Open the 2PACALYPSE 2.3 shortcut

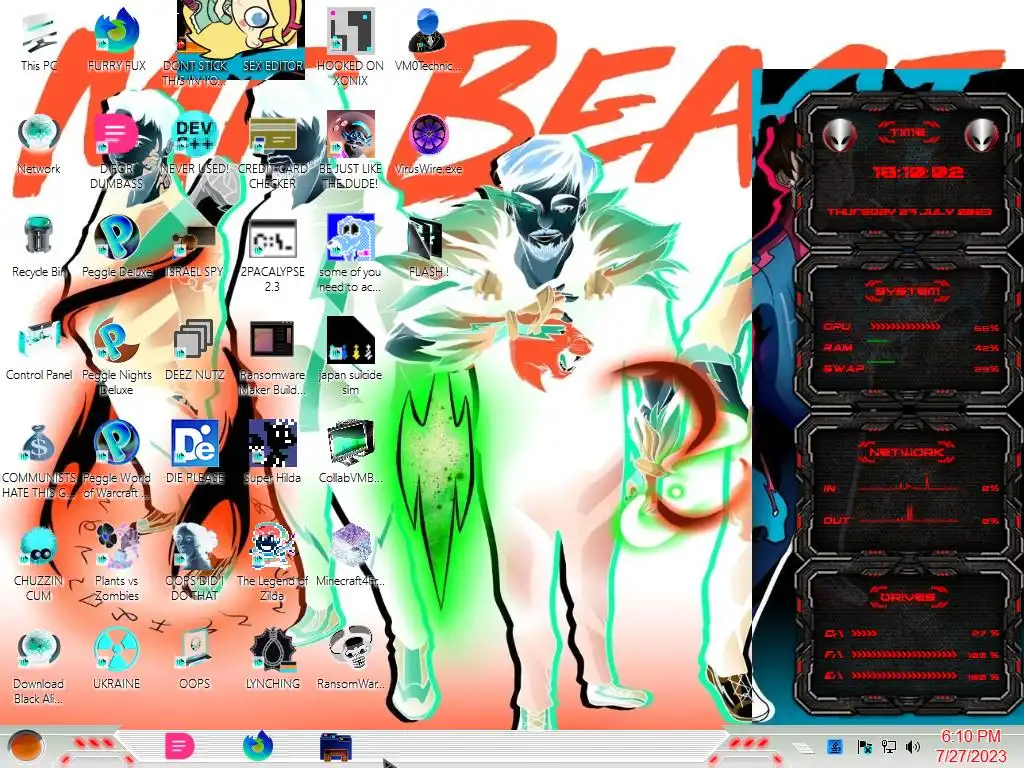(272, 255)
